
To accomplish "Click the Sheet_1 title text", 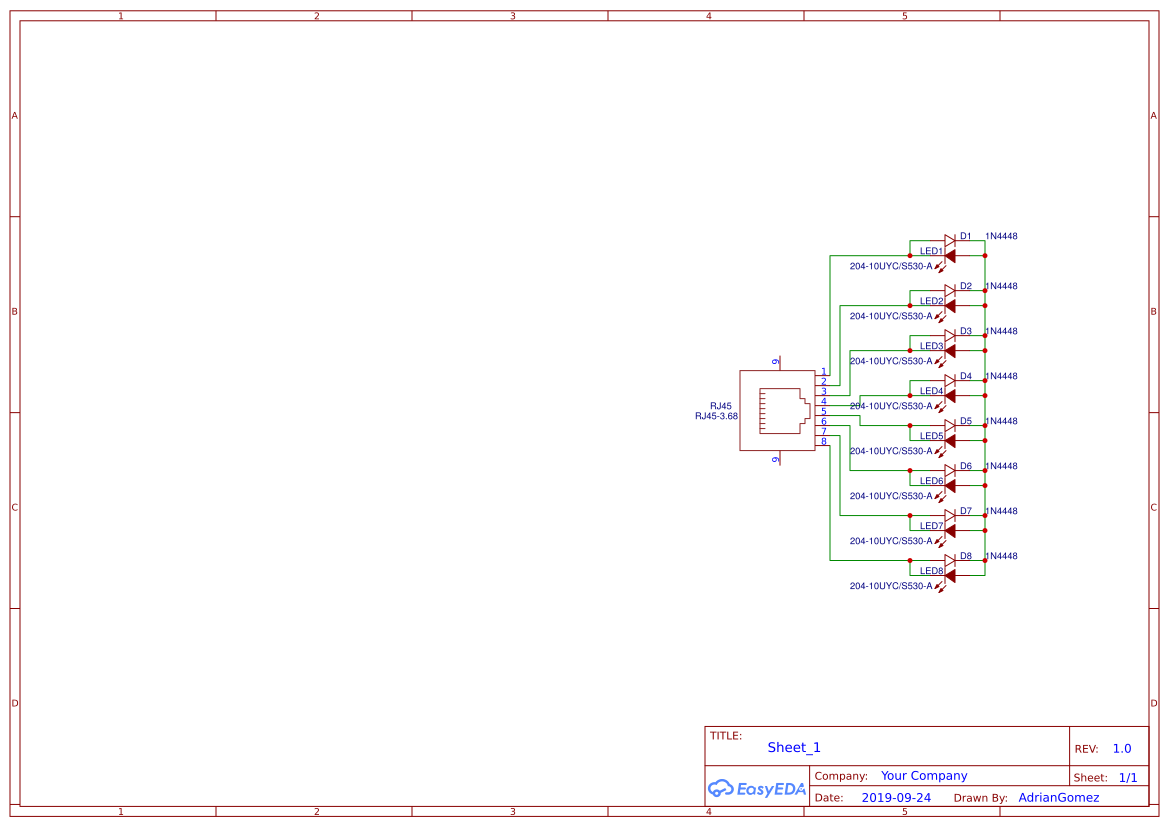I will (794, 747).
